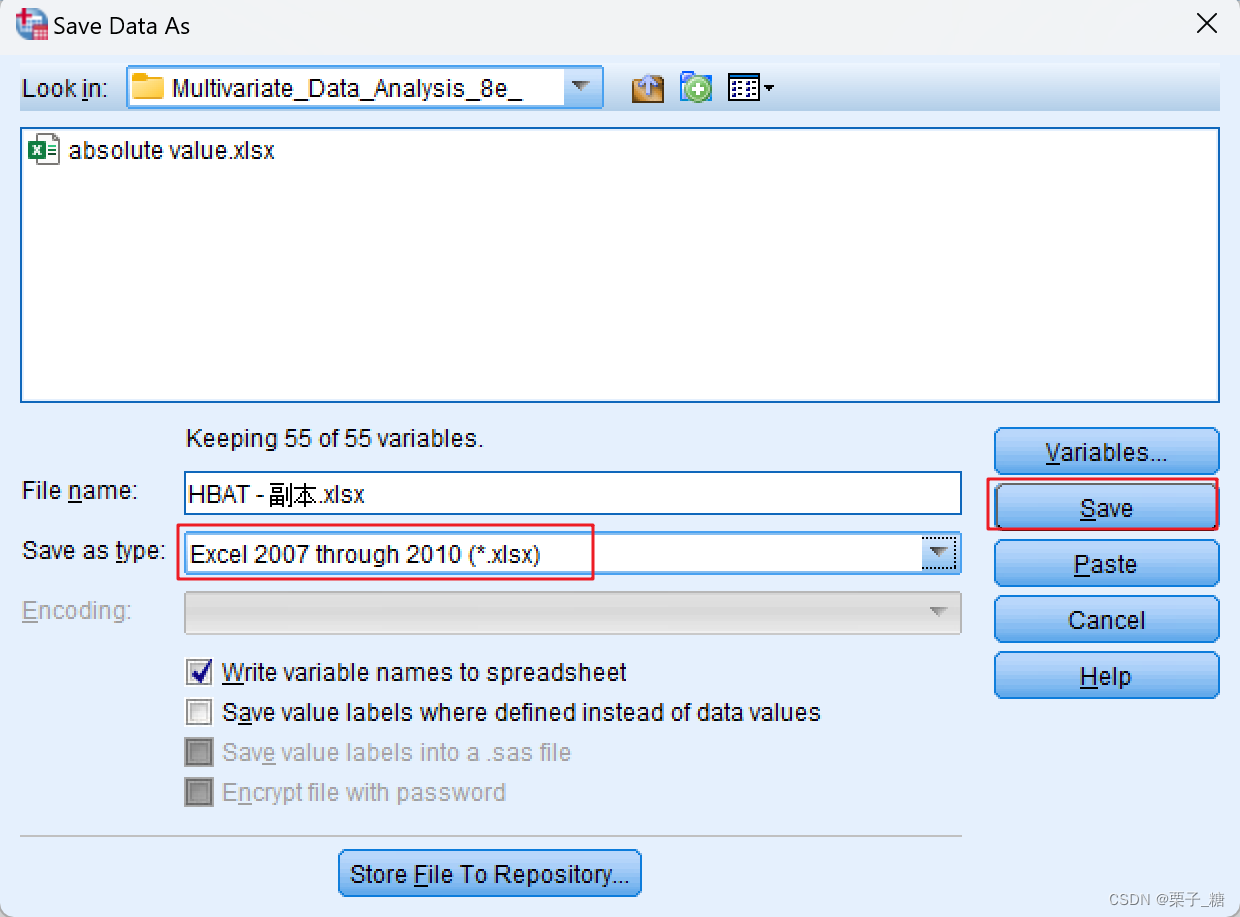Change the file list view mode icon

click(751, 89)
